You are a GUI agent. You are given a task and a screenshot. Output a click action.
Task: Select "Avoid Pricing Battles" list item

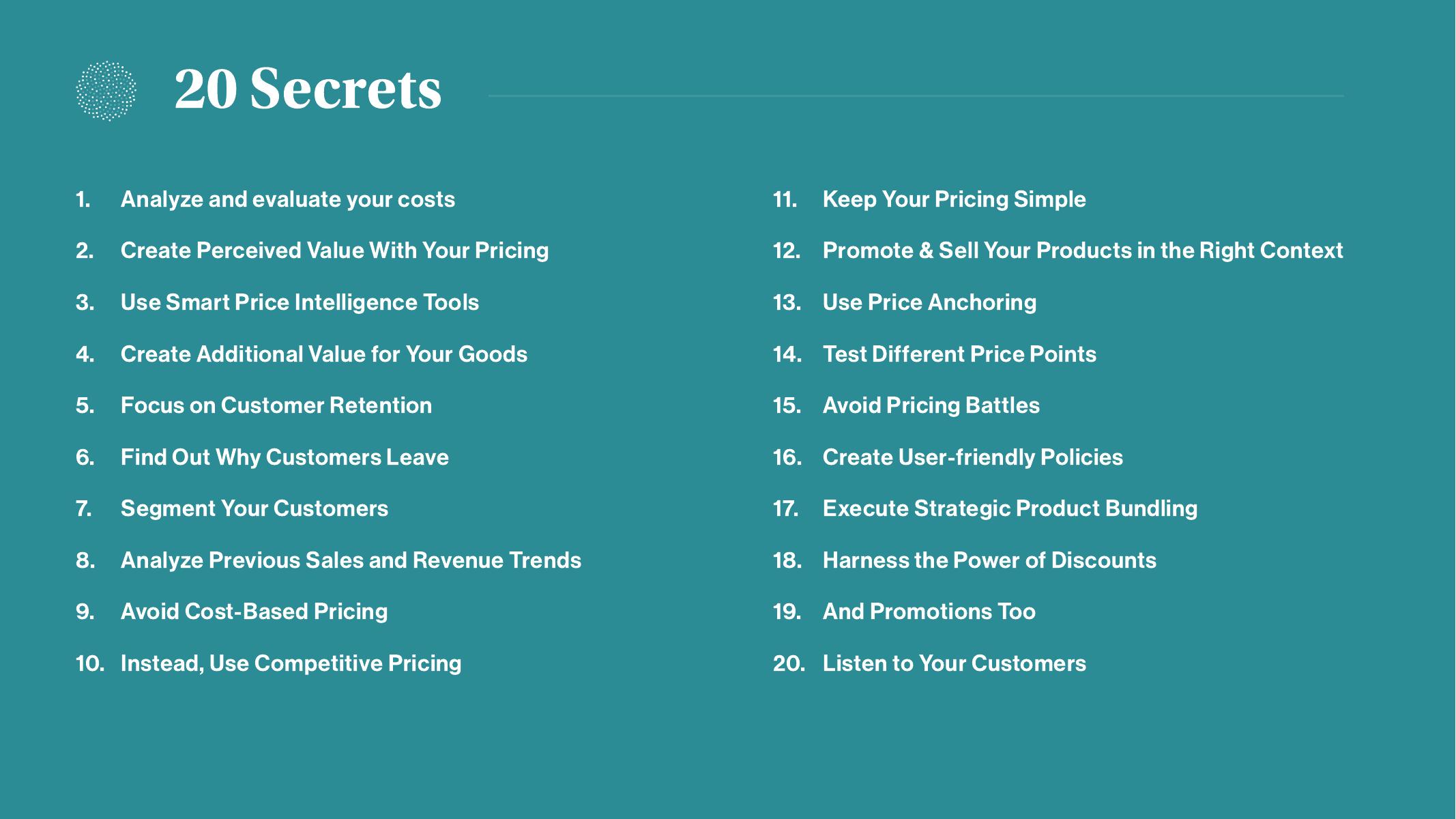coord(931,405)
